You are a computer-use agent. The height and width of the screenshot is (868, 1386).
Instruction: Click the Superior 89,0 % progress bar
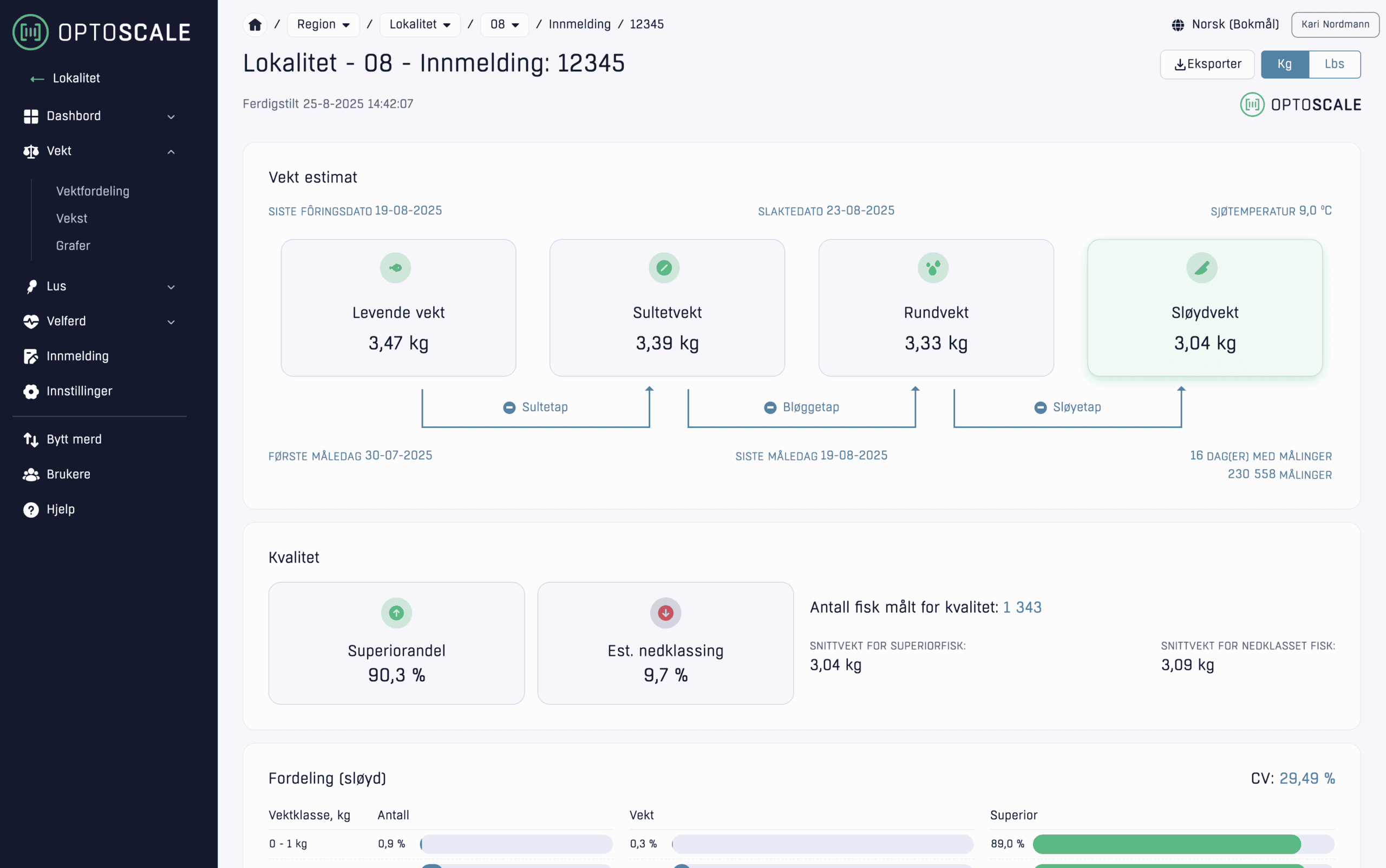(1182, 844)
